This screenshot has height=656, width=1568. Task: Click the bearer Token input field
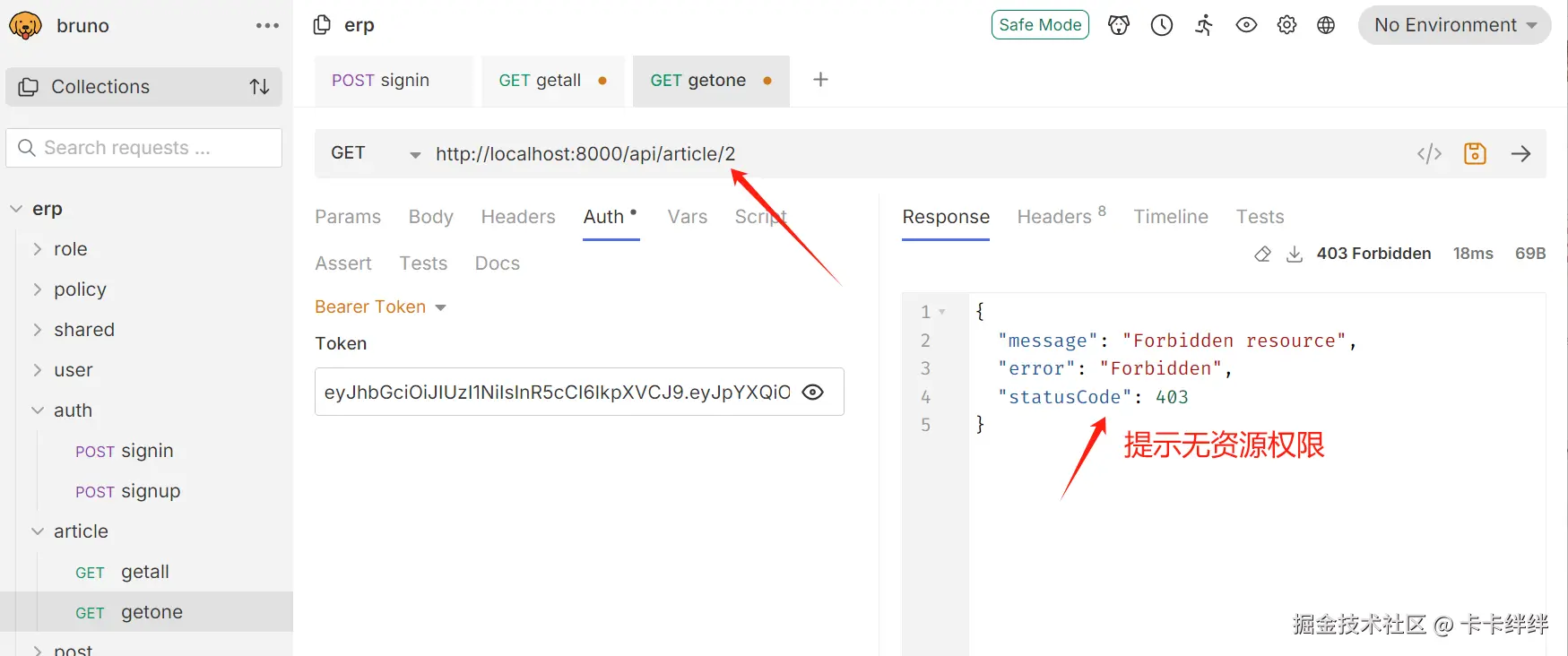pyautogui.click(x=579, y=393)
